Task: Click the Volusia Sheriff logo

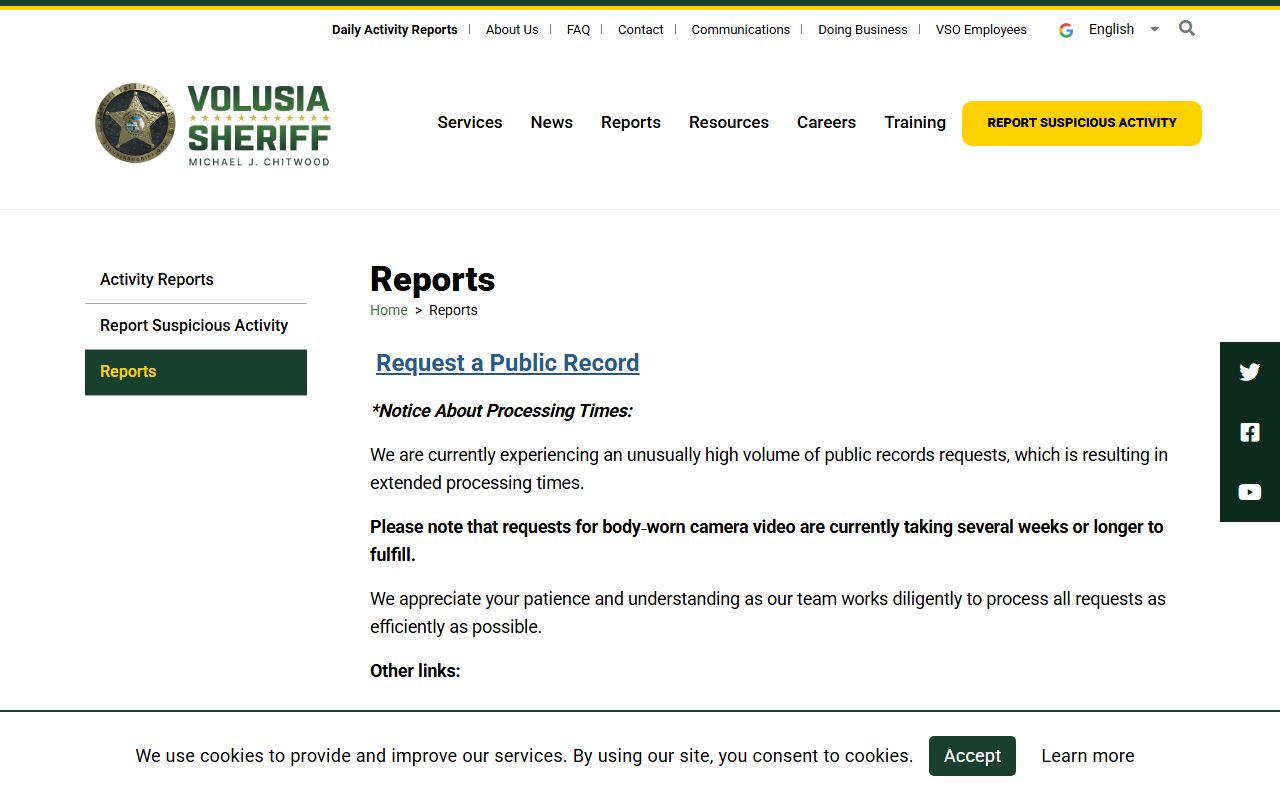Action: click(212, 124)
